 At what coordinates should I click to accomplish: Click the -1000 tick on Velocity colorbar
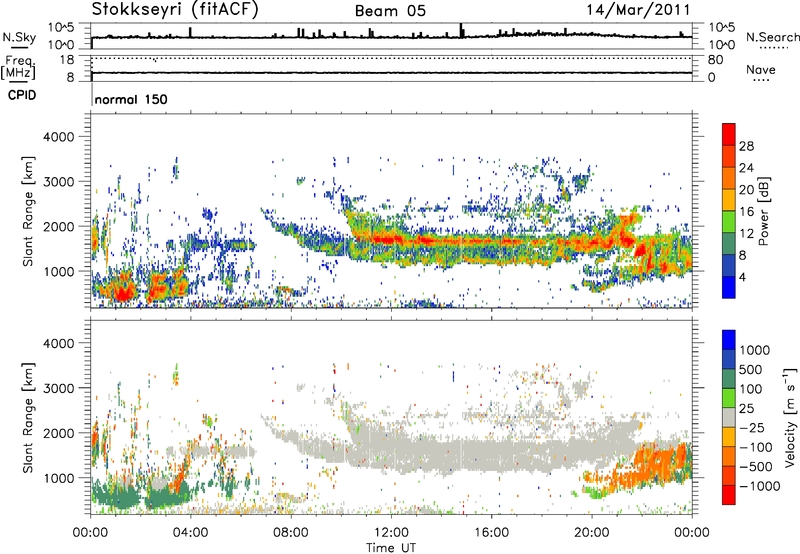(x=759, y=486)
